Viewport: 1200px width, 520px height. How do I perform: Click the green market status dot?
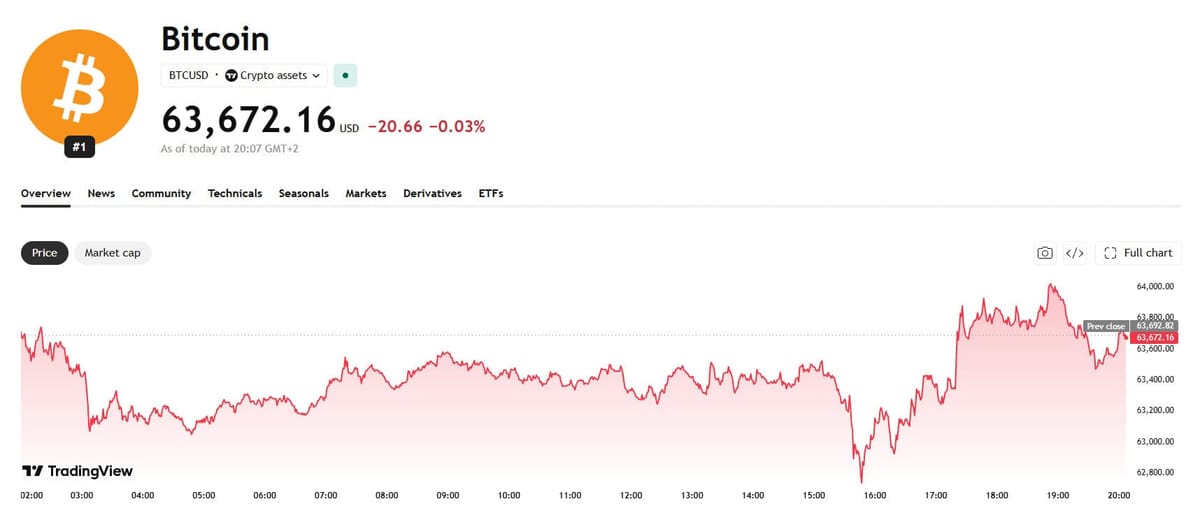click(345, 75)
